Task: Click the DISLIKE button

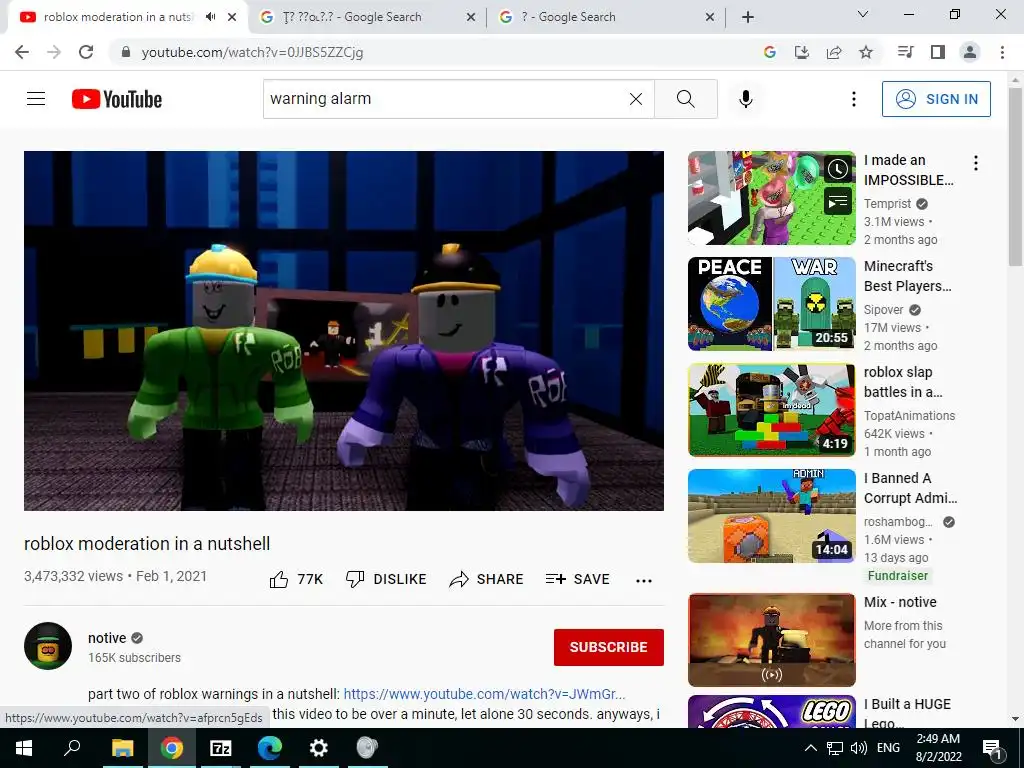Action: pyautogui.click(x=386, y=579)
